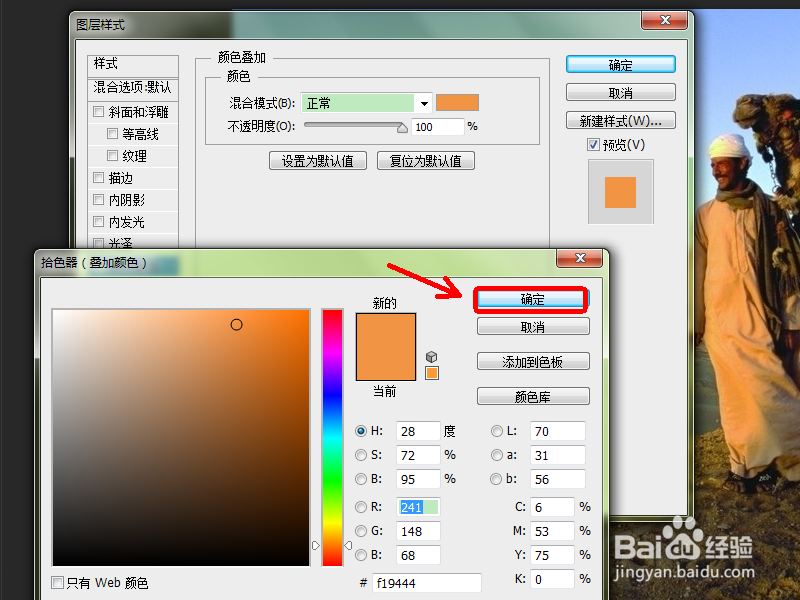This screenshot has height=600, width=800.
Task: Click Make Default (设置为默认值)
Action: click(317, 161)
